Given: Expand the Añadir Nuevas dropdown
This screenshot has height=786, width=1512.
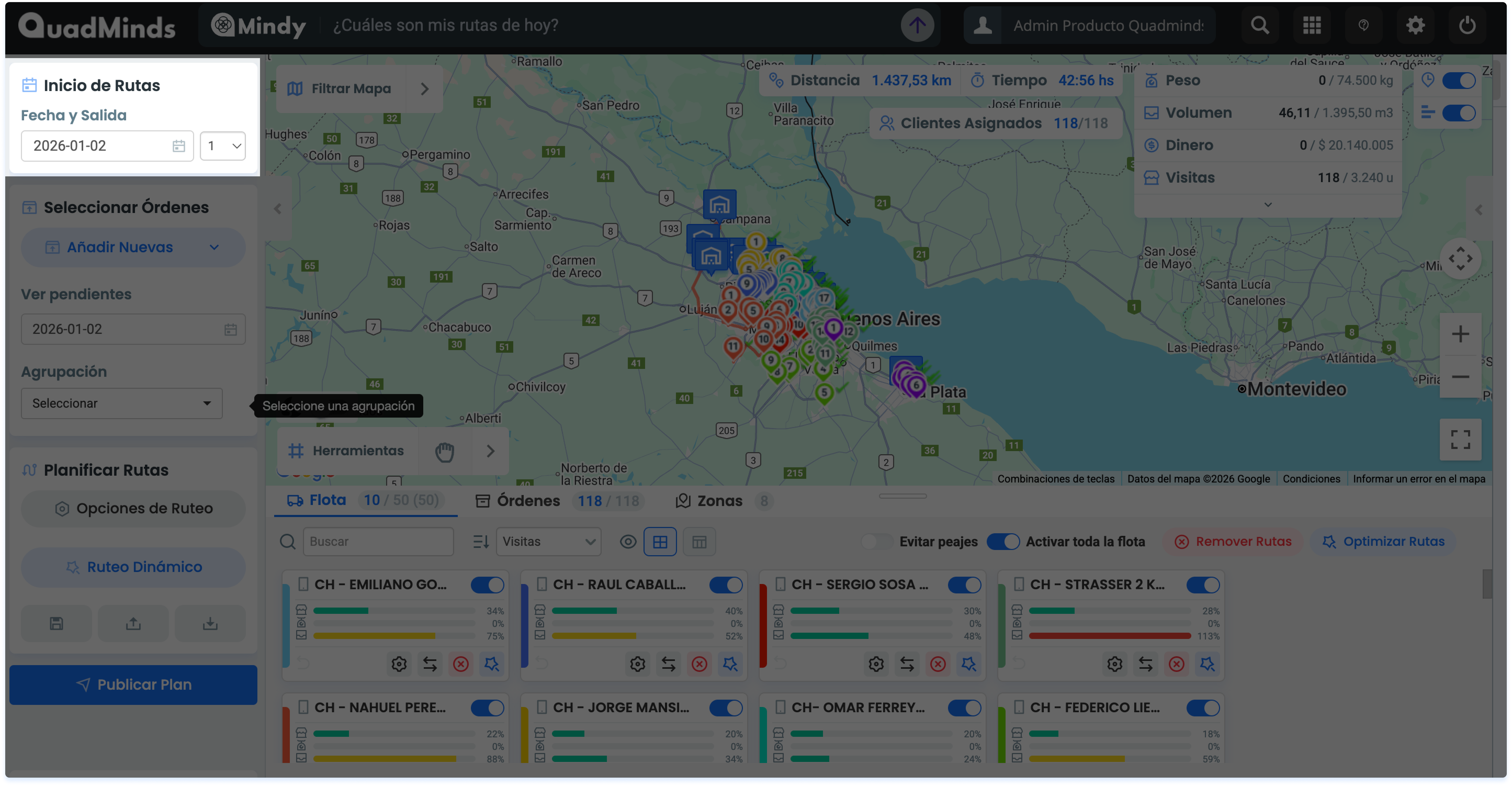Looking at the screenshot, I should click(x=133, y=247).
